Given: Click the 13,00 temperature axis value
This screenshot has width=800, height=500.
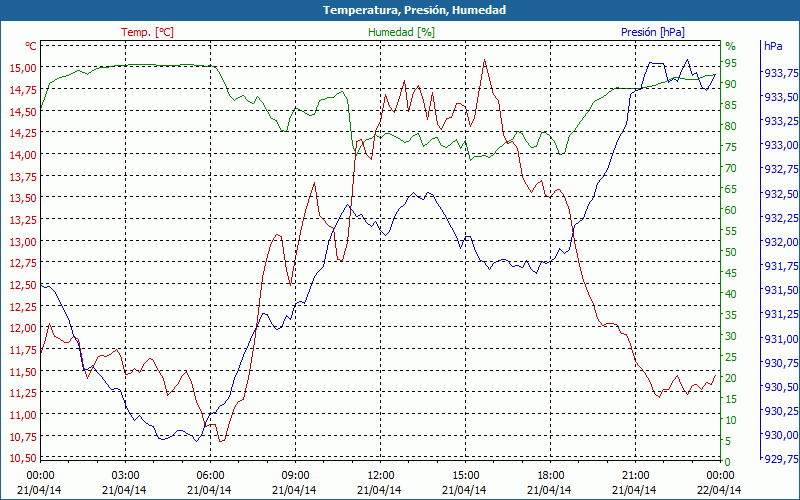Looking at the screenshot, I should [x=23, y=241].
